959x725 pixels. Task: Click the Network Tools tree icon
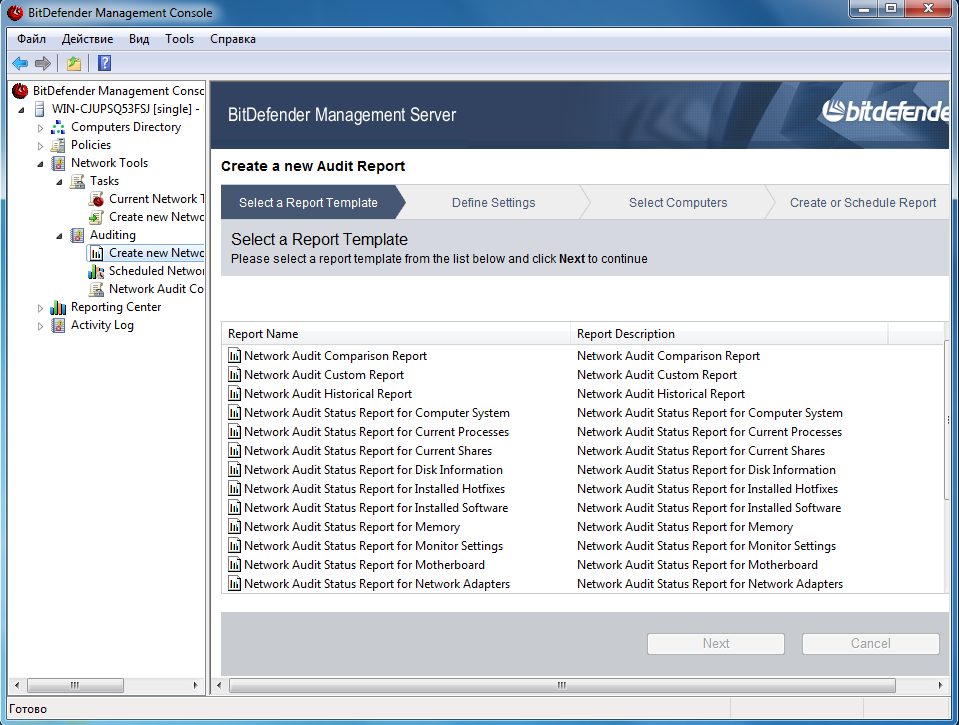[x=58, y=163]
